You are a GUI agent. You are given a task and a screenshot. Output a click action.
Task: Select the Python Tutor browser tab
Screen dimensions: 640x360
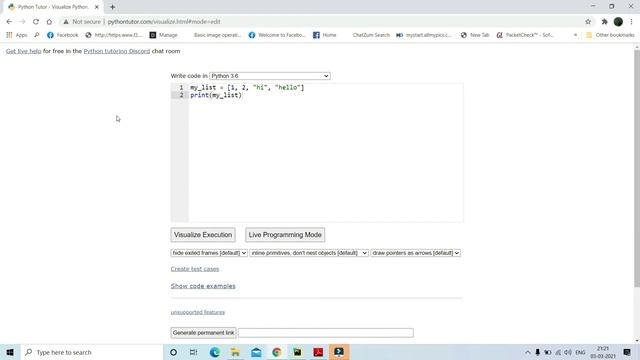pos(53,7)
